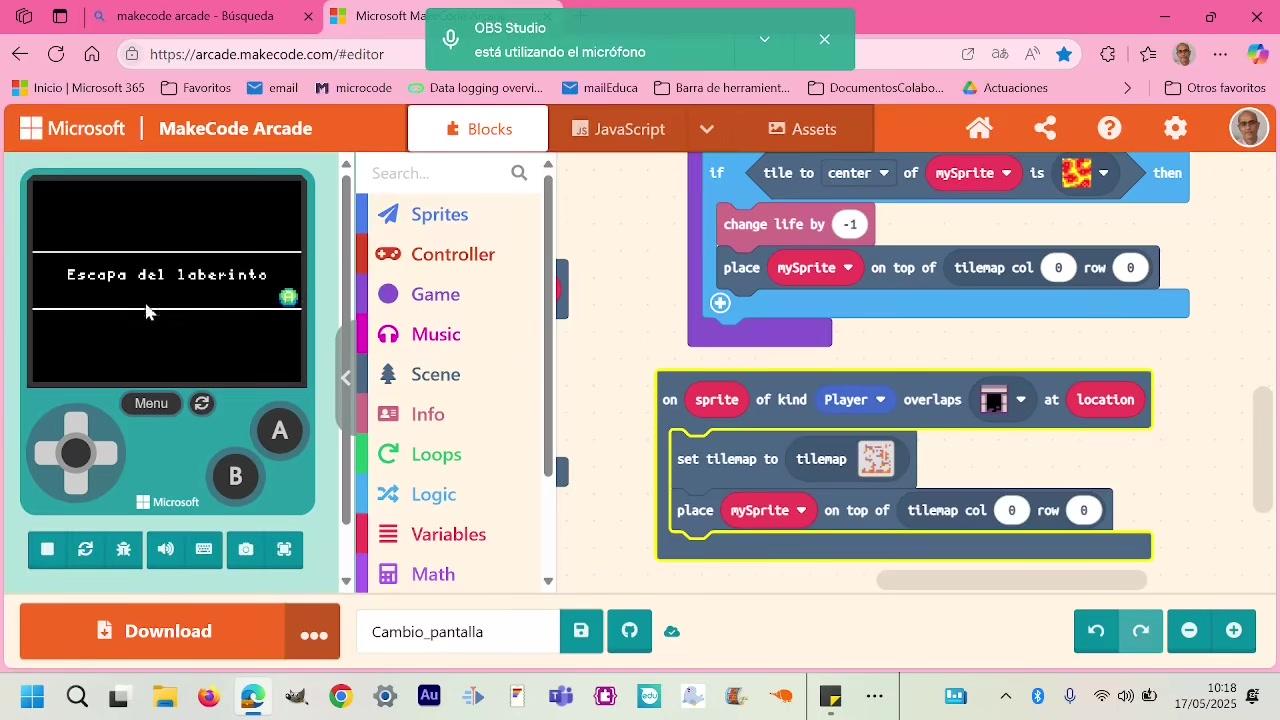Dismiss the OBS Studio microphone notification
This screenshot has width=1280, height=720.
824,39
